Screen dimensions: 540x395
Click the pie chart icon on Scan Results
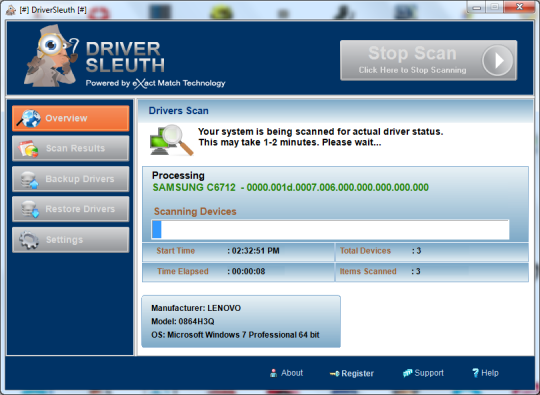[28, 149]
